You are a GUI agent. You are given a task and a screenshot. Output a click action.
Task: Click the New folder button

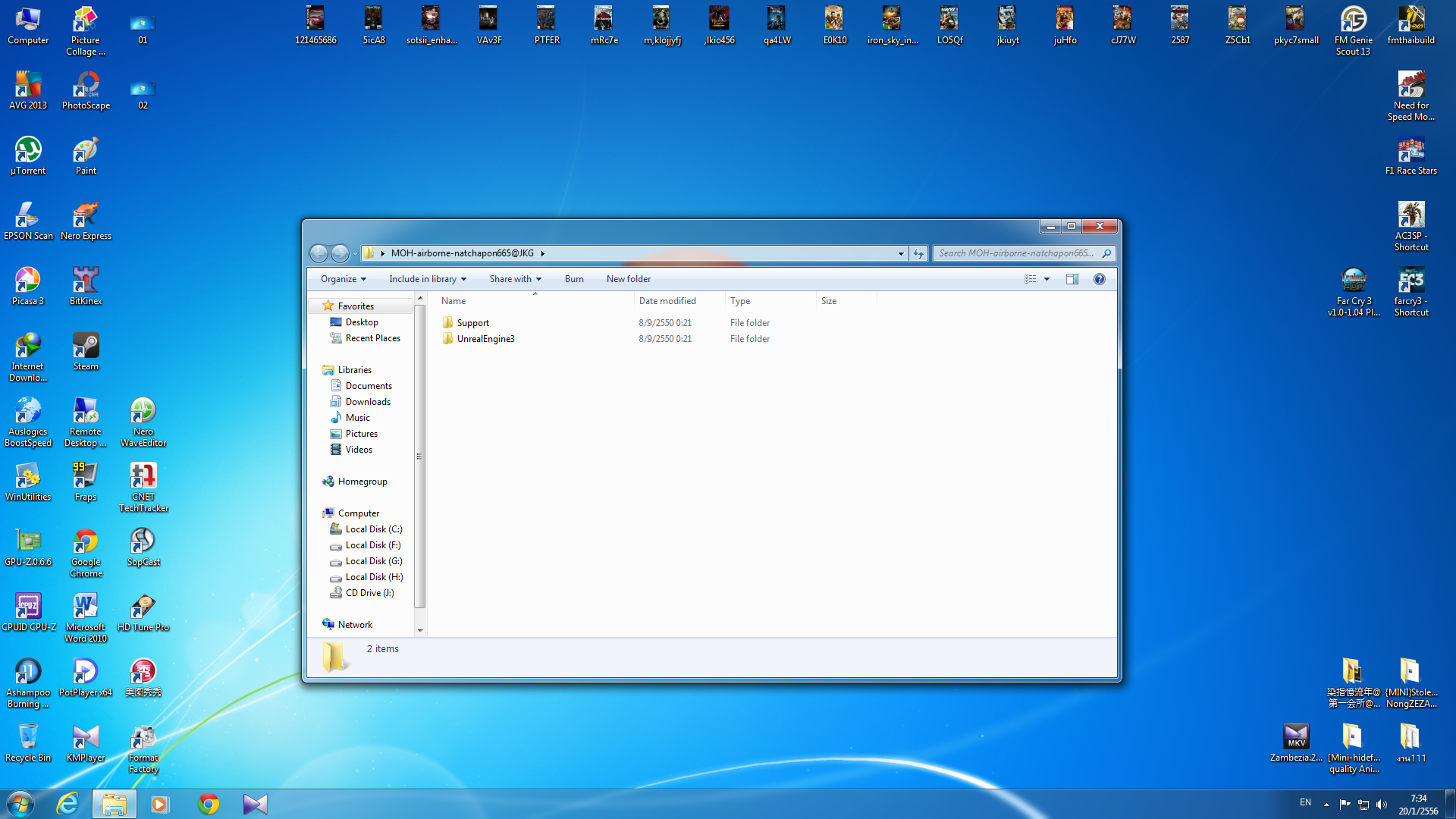[x=628, y=279]
